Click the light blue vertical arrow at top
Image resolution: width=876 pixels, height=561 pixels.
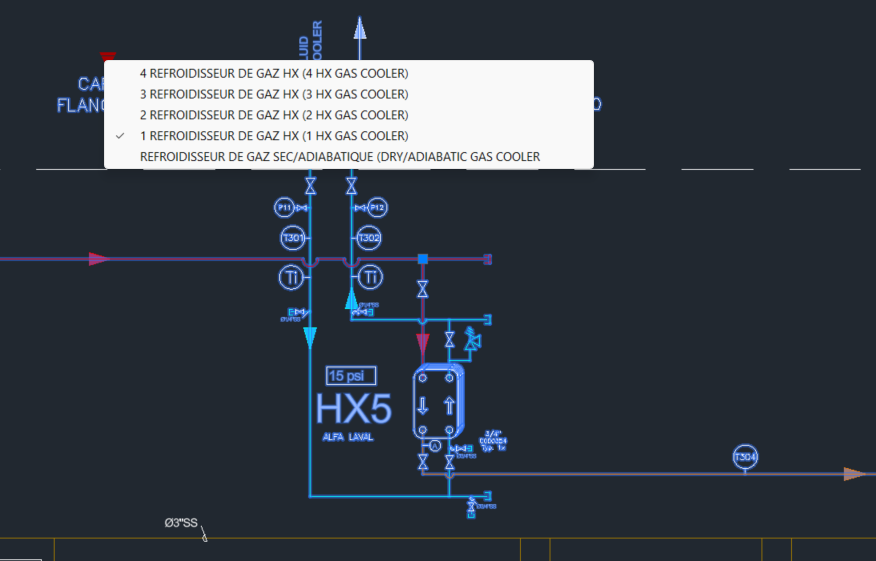tap(360, 29)
